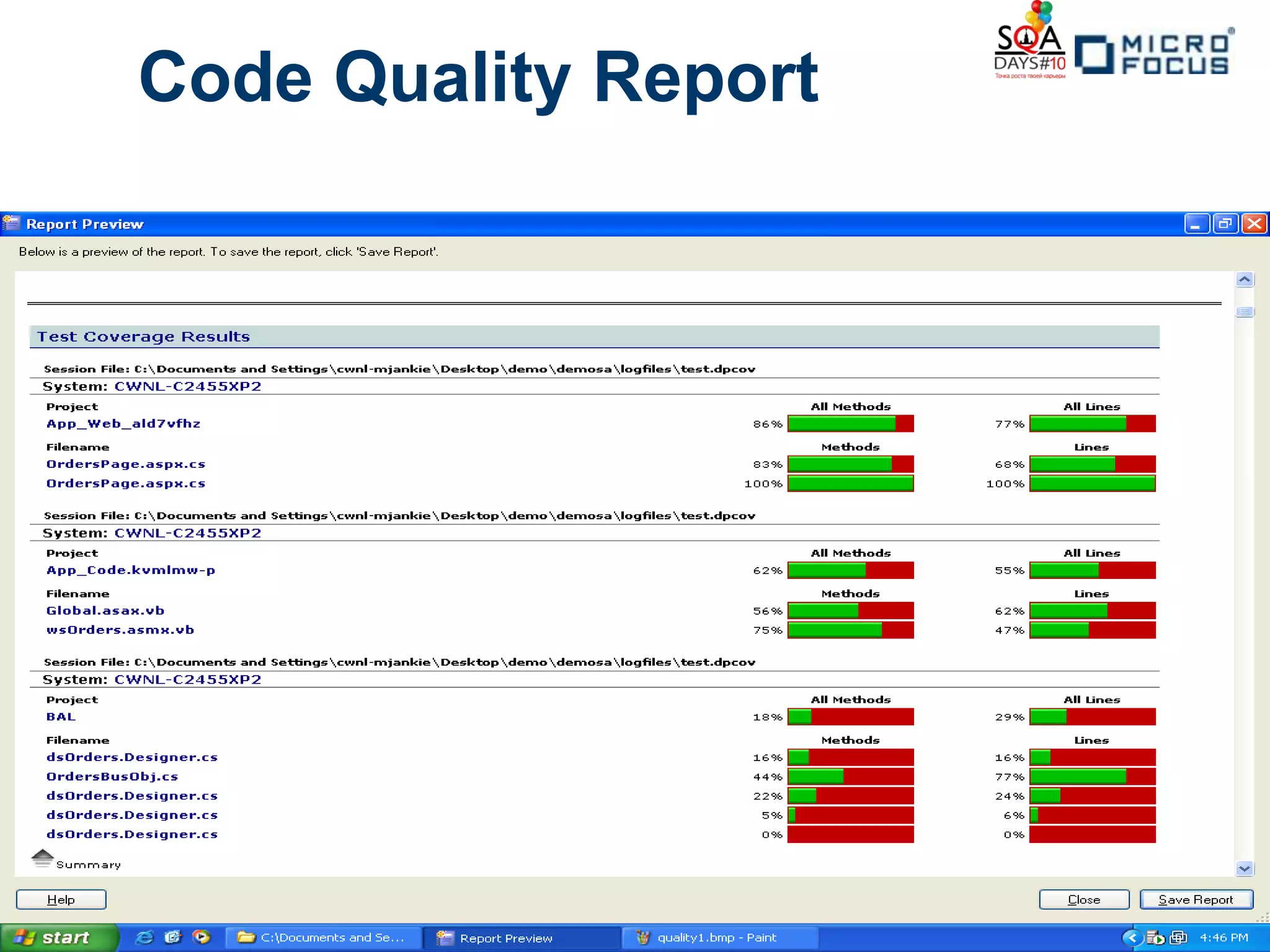Click the Summary up-arrow icon
This screenshot has width=1270, height=952.
pyautogui.click(x=42, y=858)
